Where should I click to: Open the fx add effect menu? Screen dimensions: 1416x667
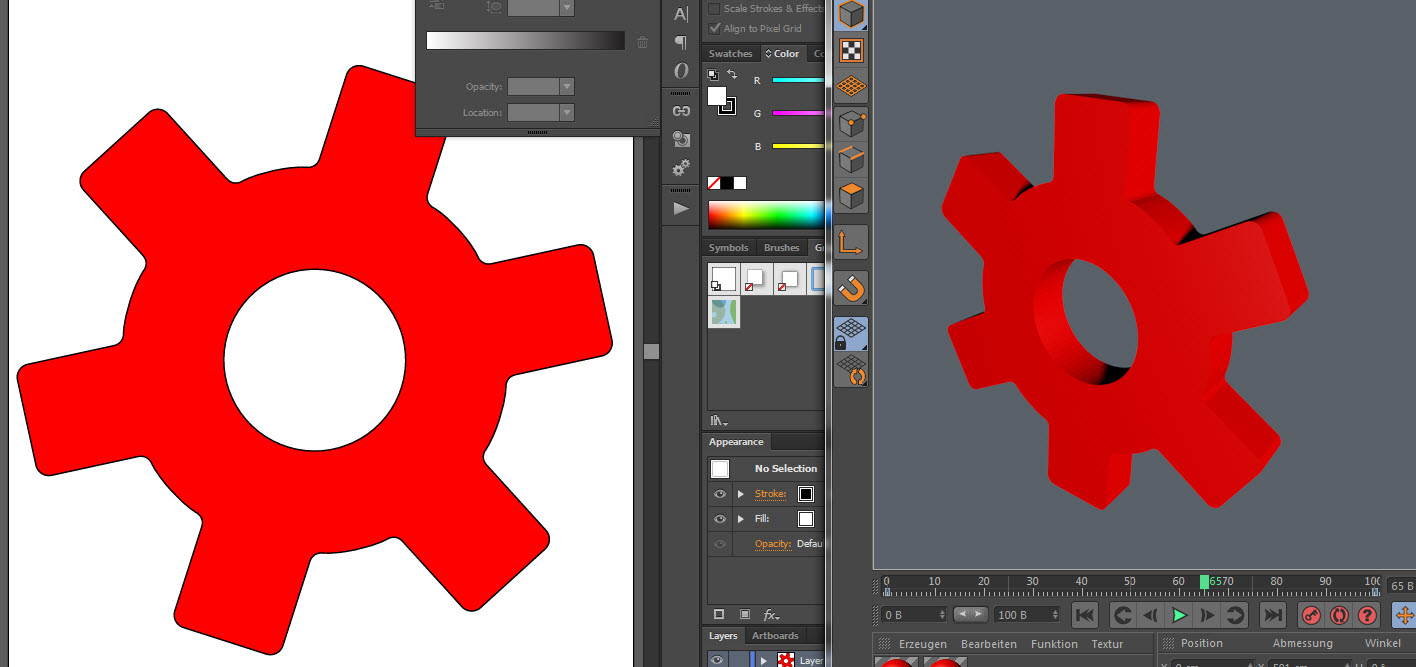pyautogui.click(x=771, y=615)
